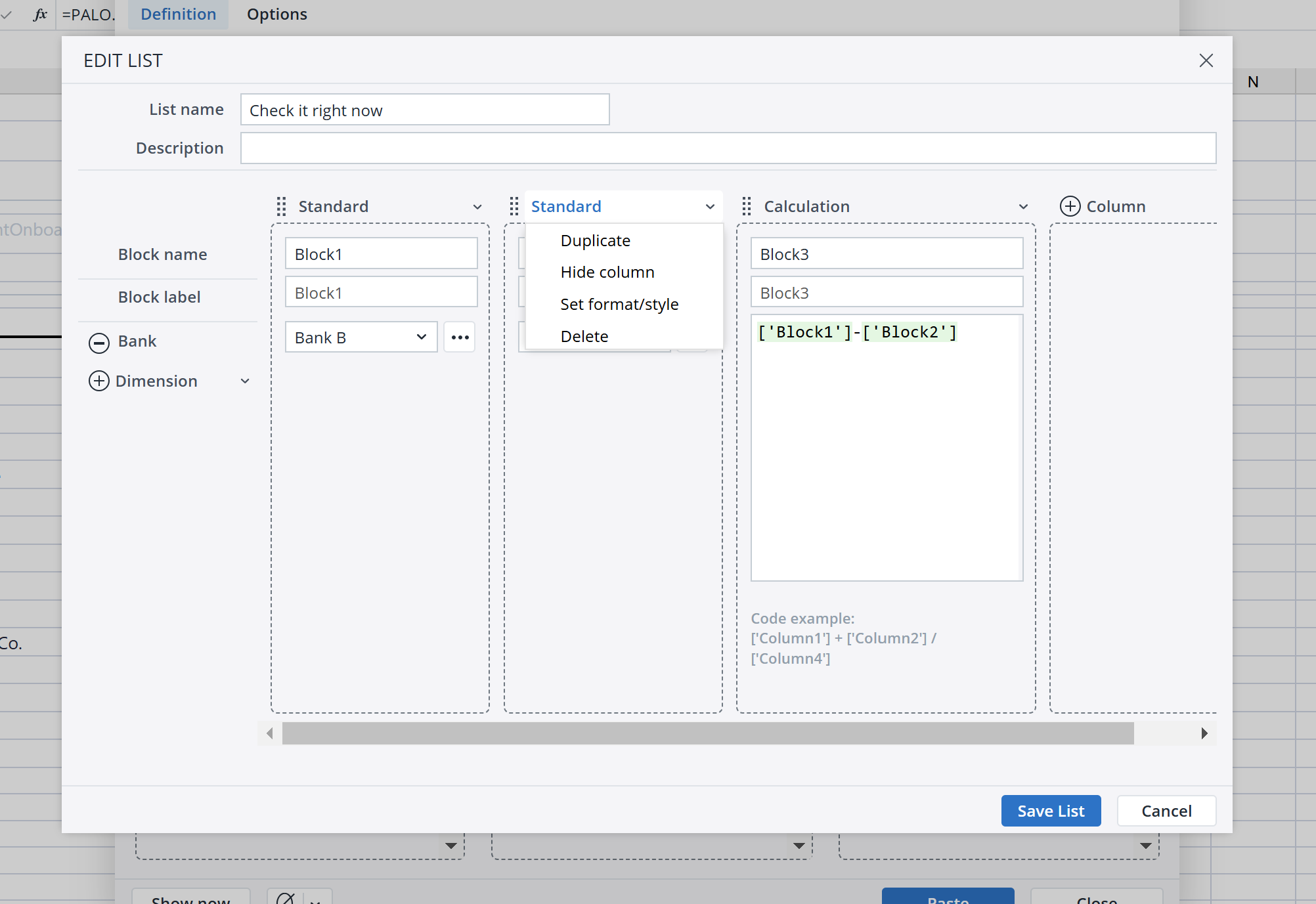The width and height of the screenshot is (1316, 904).
Task: Click drag handle of second Standard column
Action: pos(514,207)
